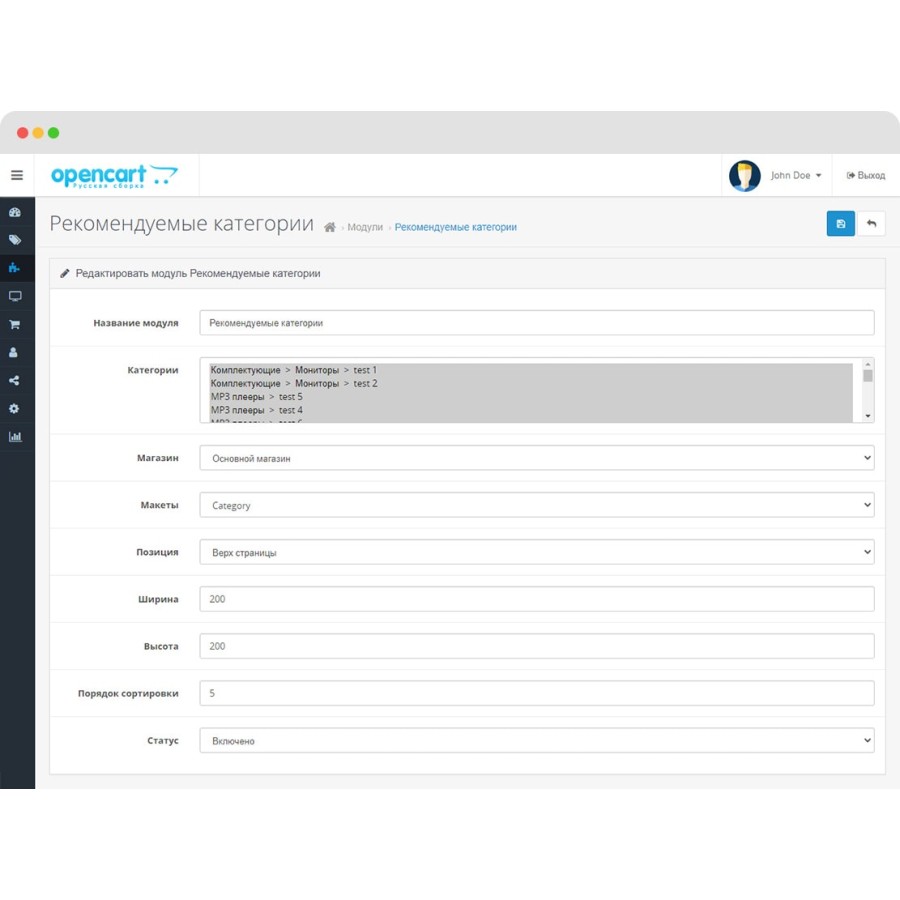Screen dimensions: 900x900
Task: Focus the Название модуля input field
Action: (x=537, y=323)
